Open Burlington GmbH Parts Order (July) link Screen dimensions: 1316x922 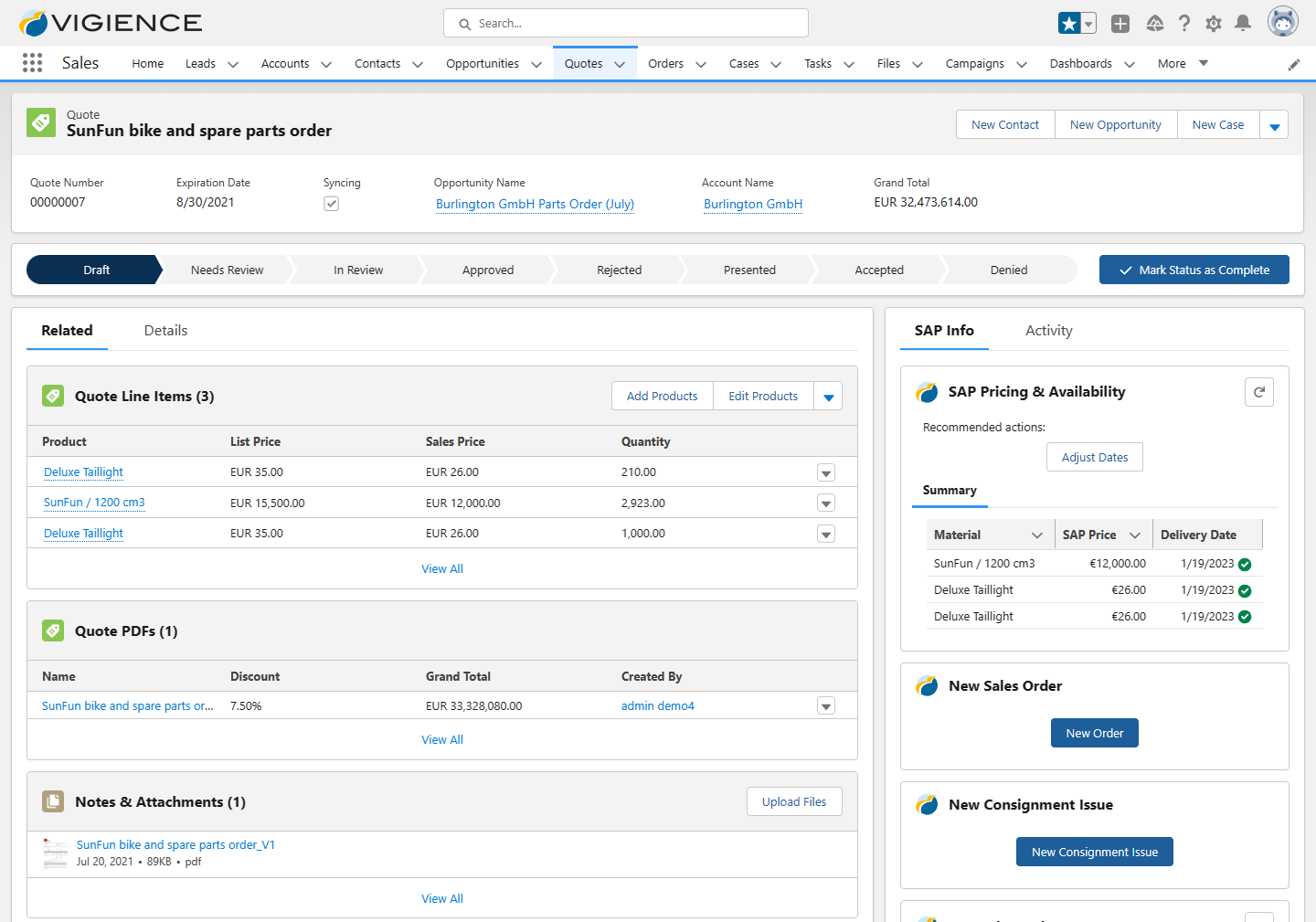pos(535,204)
